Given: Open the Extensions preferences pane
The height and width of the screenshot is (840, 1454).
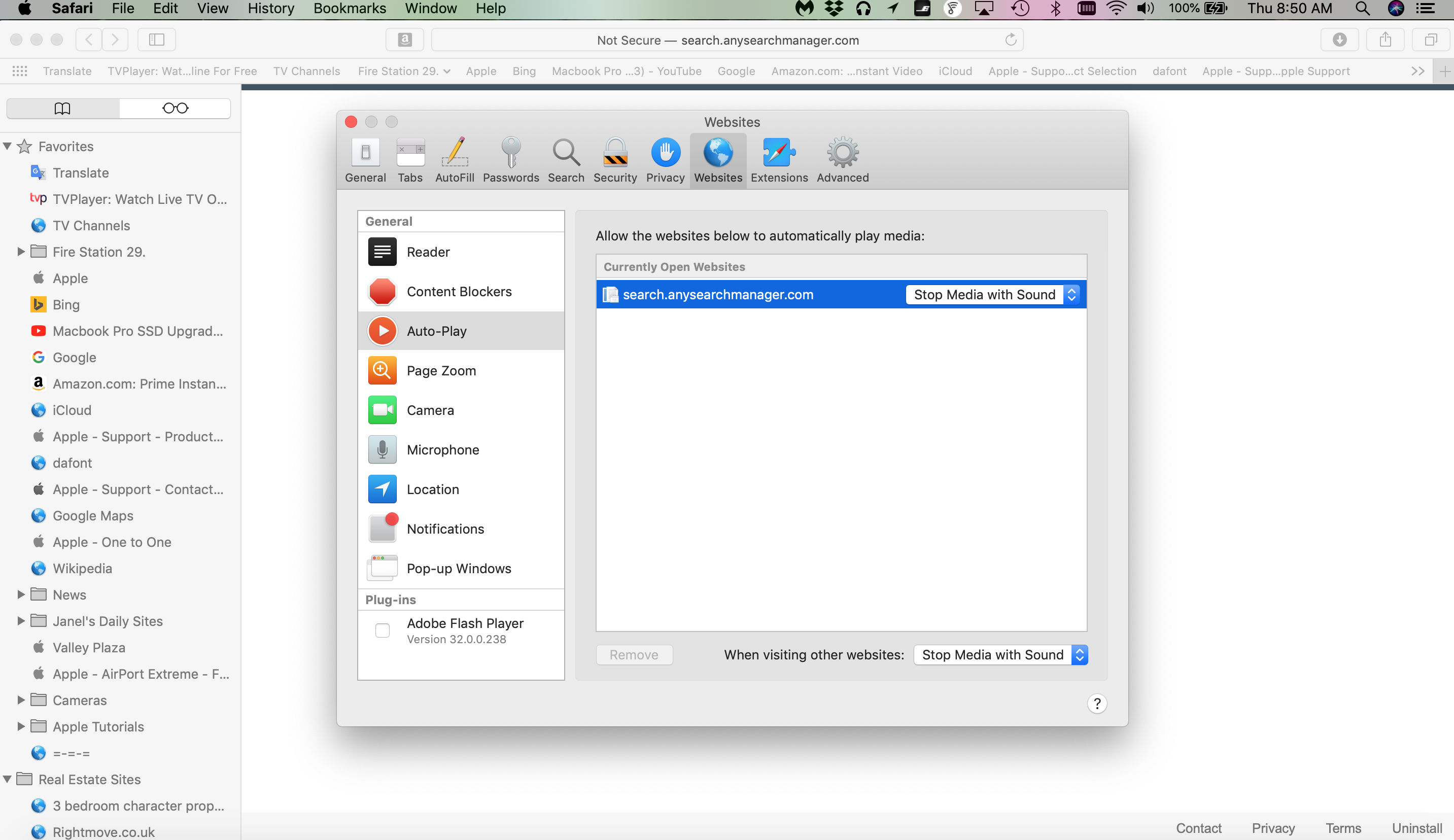Looking at the screenshot, I should tap(779, 160).
